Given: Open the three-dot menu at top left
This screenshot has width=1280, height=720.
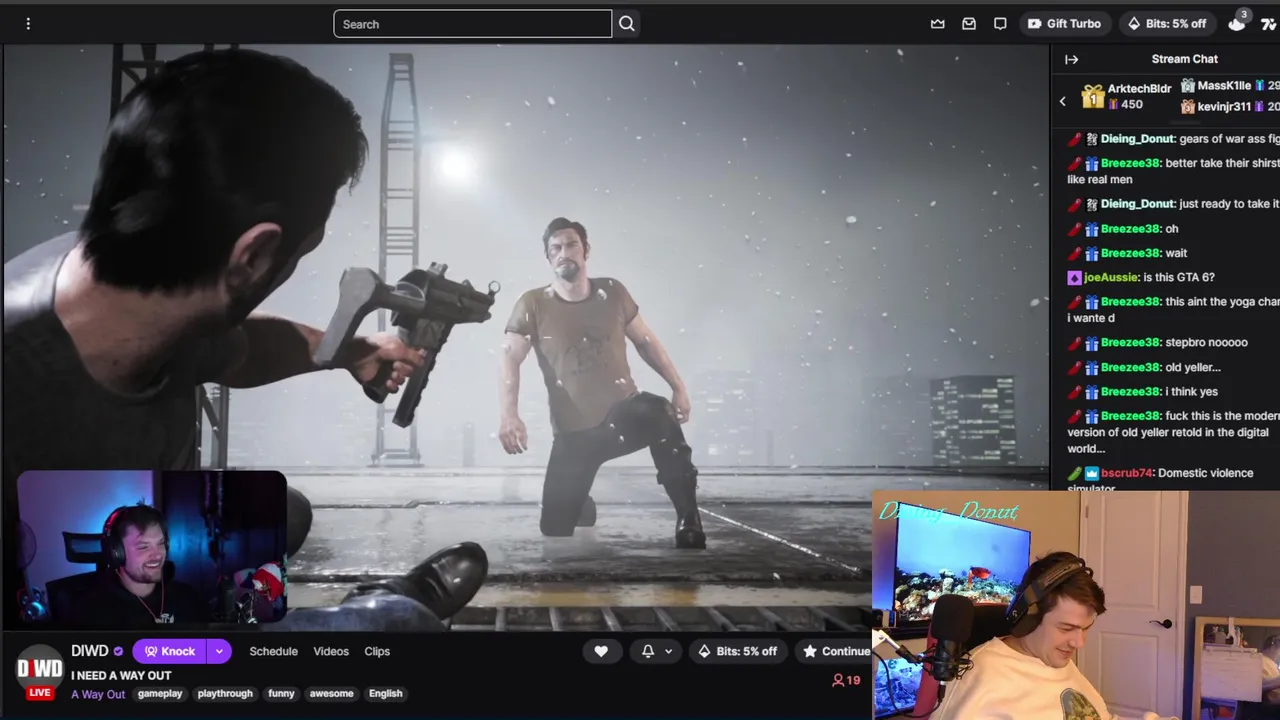Looking at the screenshot, I should (28, 24).
